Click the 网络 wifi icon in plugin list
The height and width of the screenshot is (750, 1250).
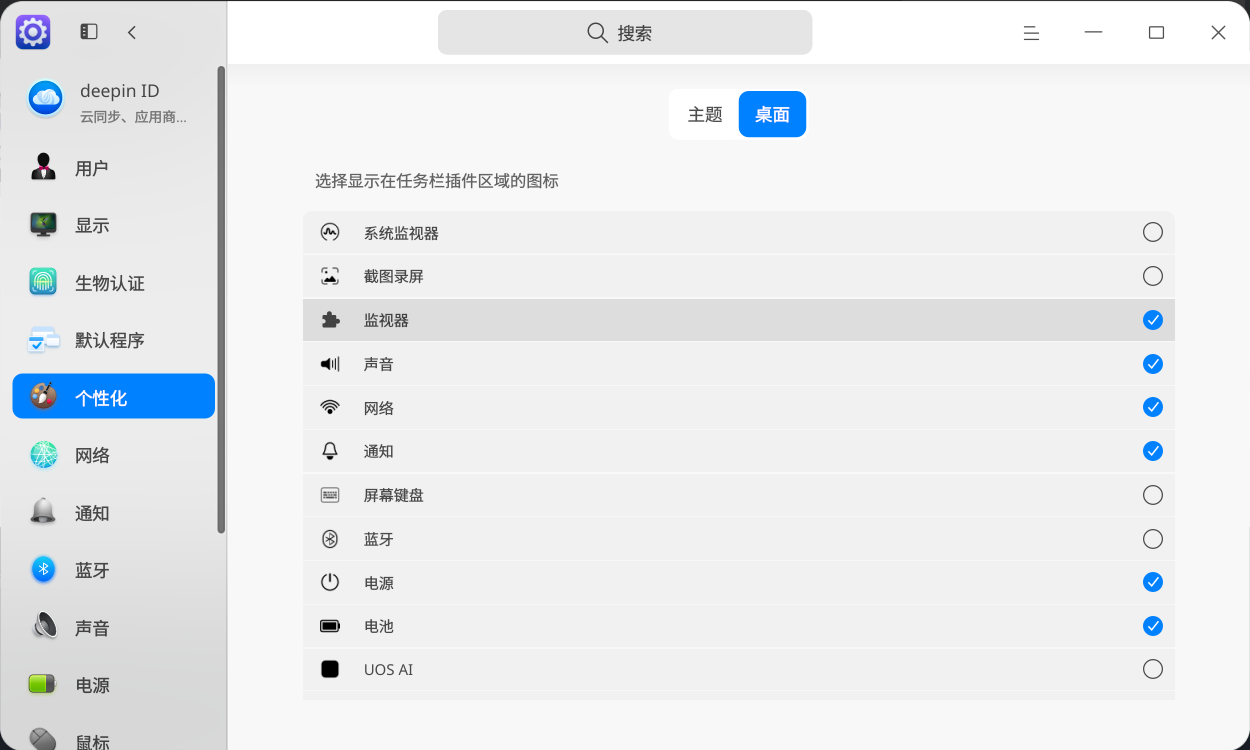330,407
